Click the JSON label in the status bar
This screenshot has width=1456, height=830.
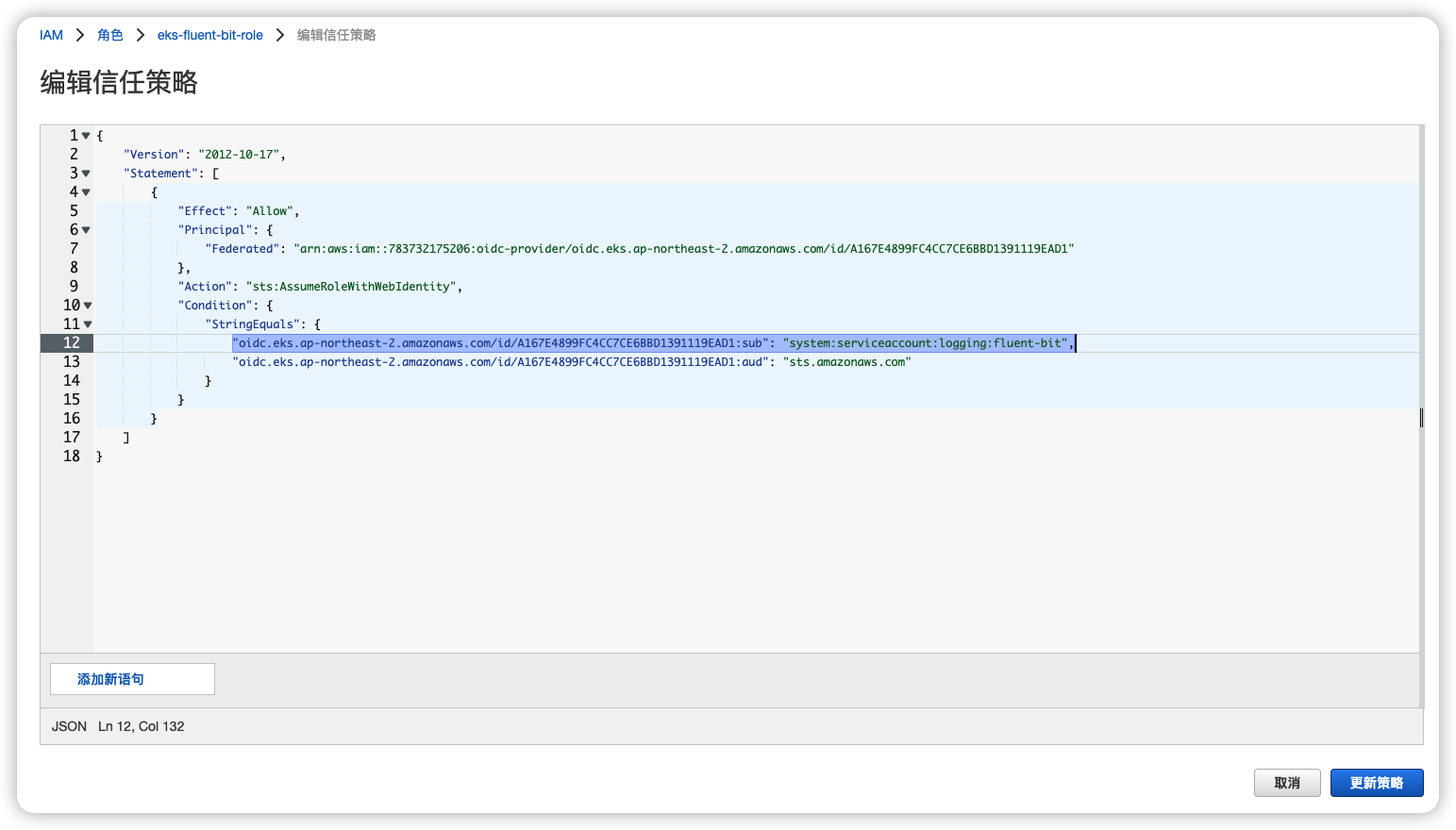click(x=69, y=726)
